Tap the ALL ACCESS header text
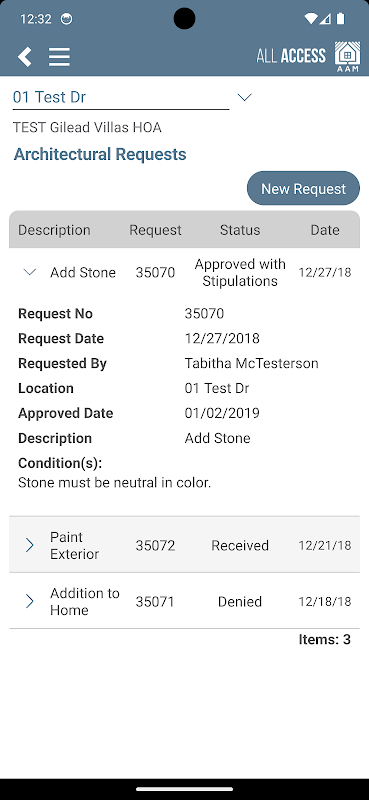369x800 pixels. click(x=291, y=56)
